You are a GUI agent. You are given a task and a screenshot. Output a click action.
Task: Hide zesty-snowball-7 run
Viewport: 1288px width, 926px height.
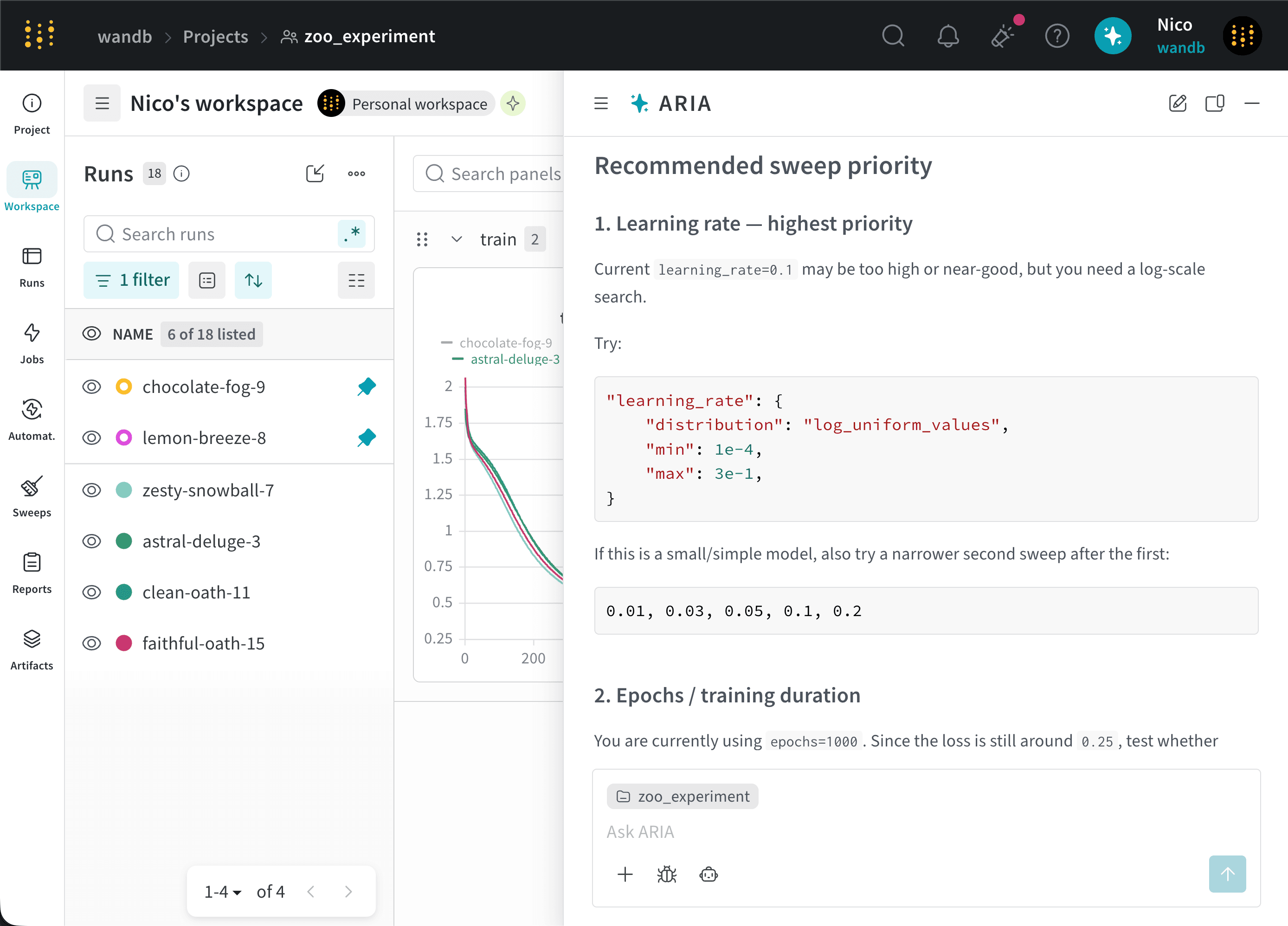coord(91,490)
